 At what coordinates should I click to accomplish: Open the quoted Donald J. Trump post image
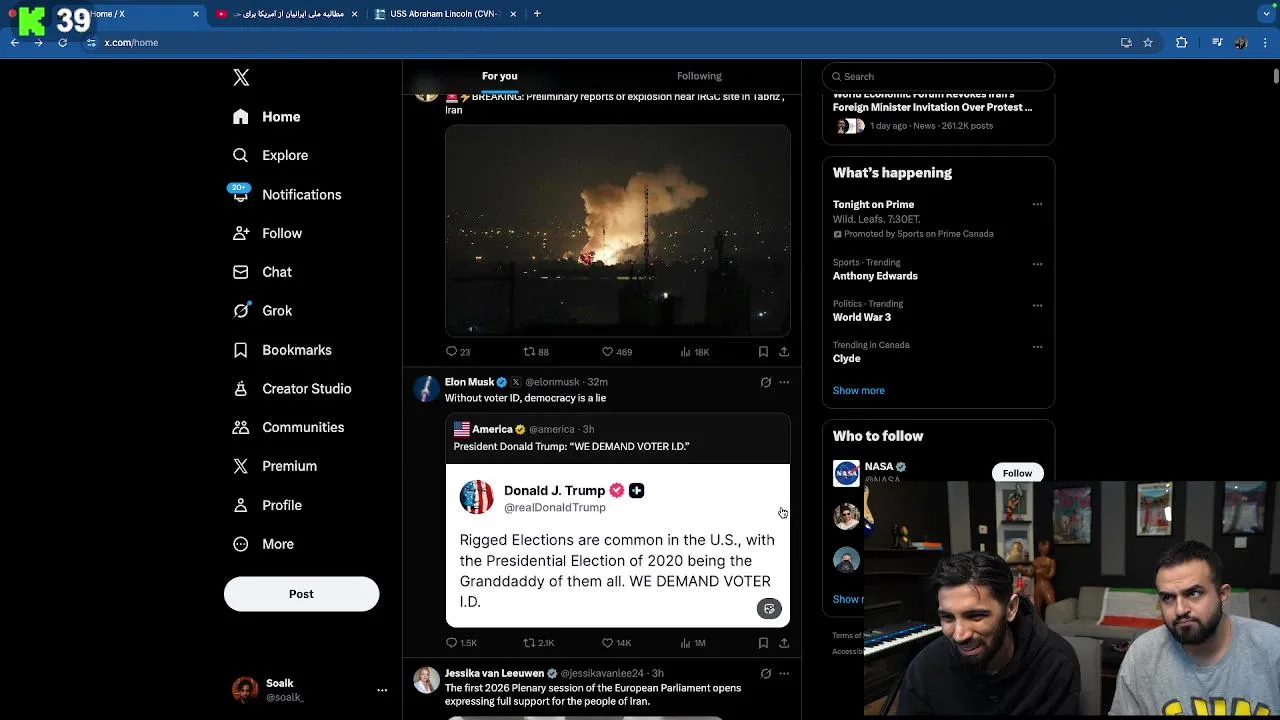pyautogui.click(x=618, y=545)
